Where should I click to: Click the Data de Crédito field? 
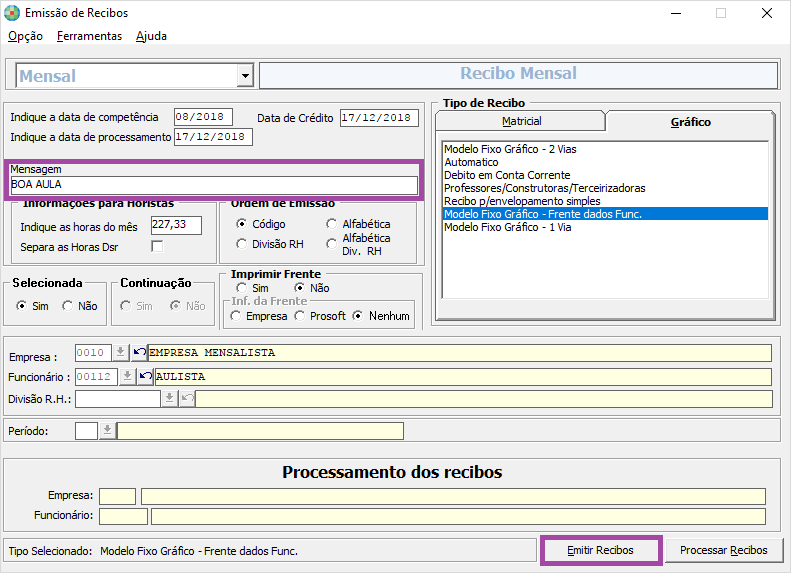click(x=379, y=118)
